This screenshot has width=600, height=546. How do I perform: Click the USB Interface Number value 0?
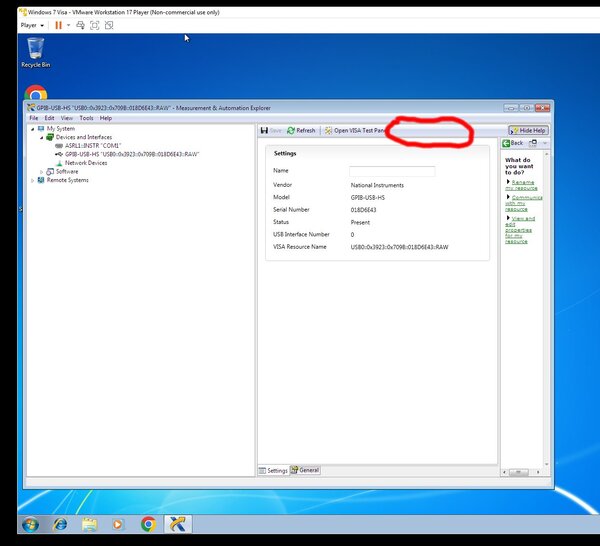pyautogui.click(x=352, y=235)
